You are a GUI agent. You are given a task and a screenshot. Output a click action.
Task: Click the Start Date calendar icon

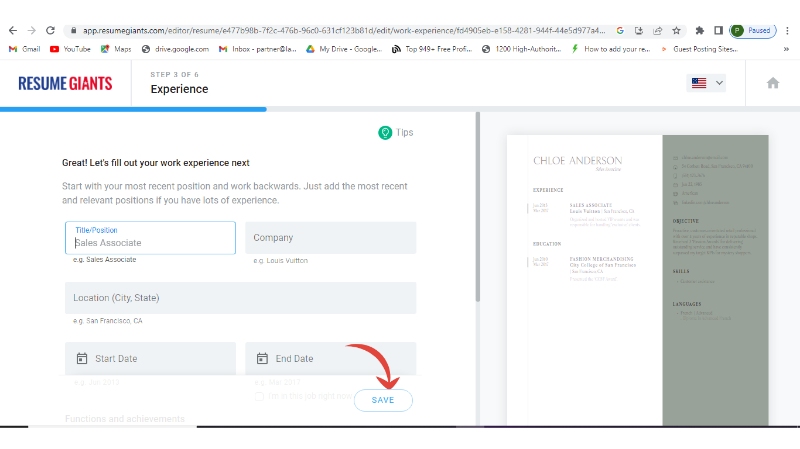point(82,359)
